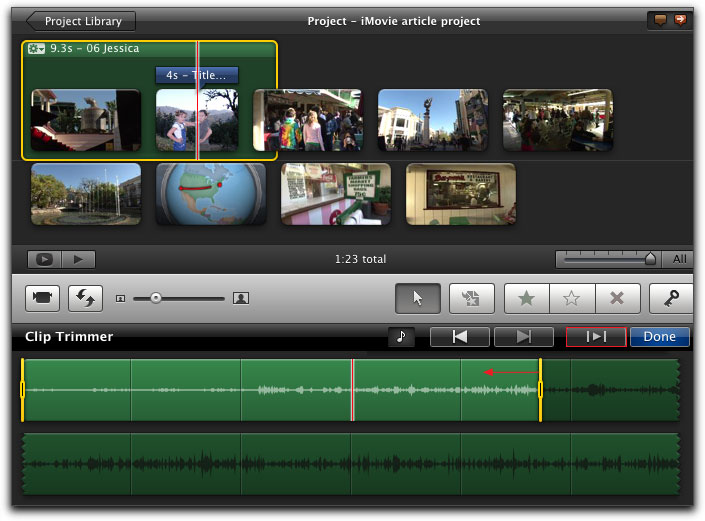Image resolution: width=705 pixels, height=521 pixels.
Task: Go back to Project Library
Action: (81, 21)
